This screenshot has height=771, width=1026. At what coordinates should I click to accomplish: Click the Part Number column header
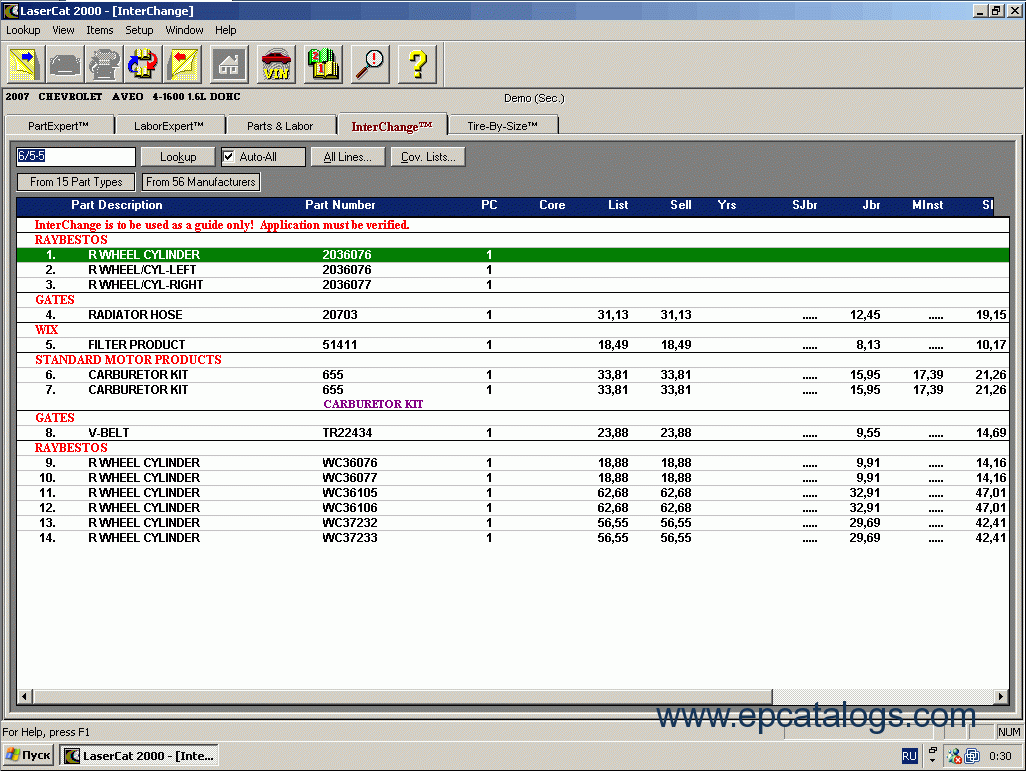340,205
